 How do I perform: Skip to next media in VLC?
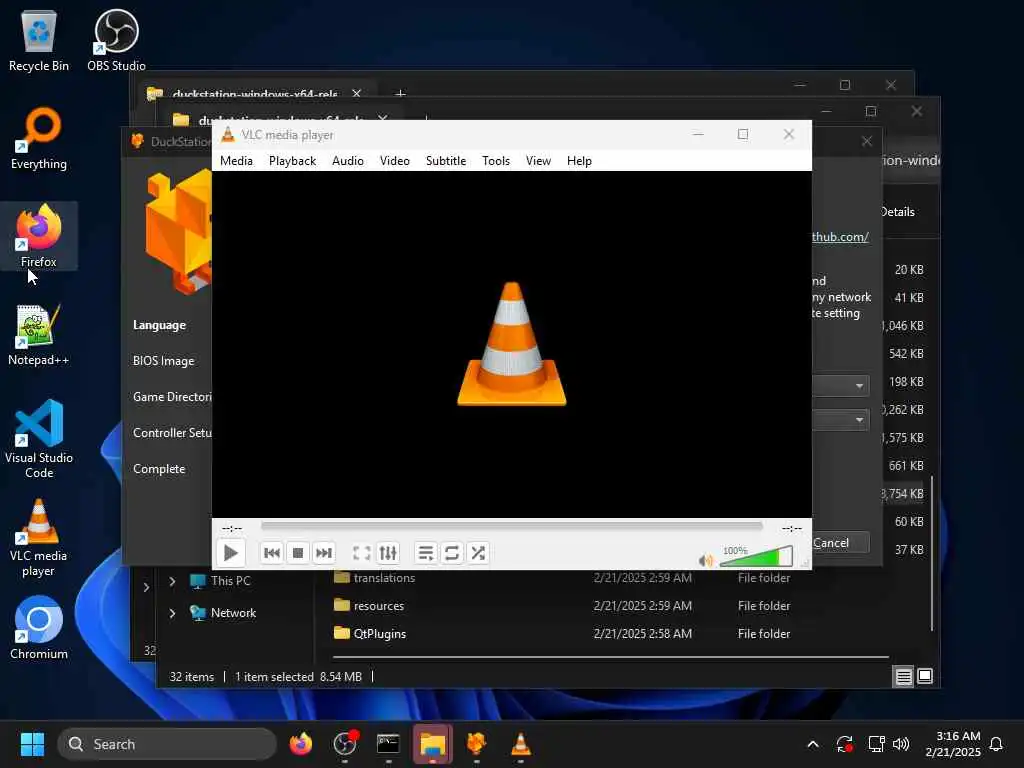click(x=324, y=553)
